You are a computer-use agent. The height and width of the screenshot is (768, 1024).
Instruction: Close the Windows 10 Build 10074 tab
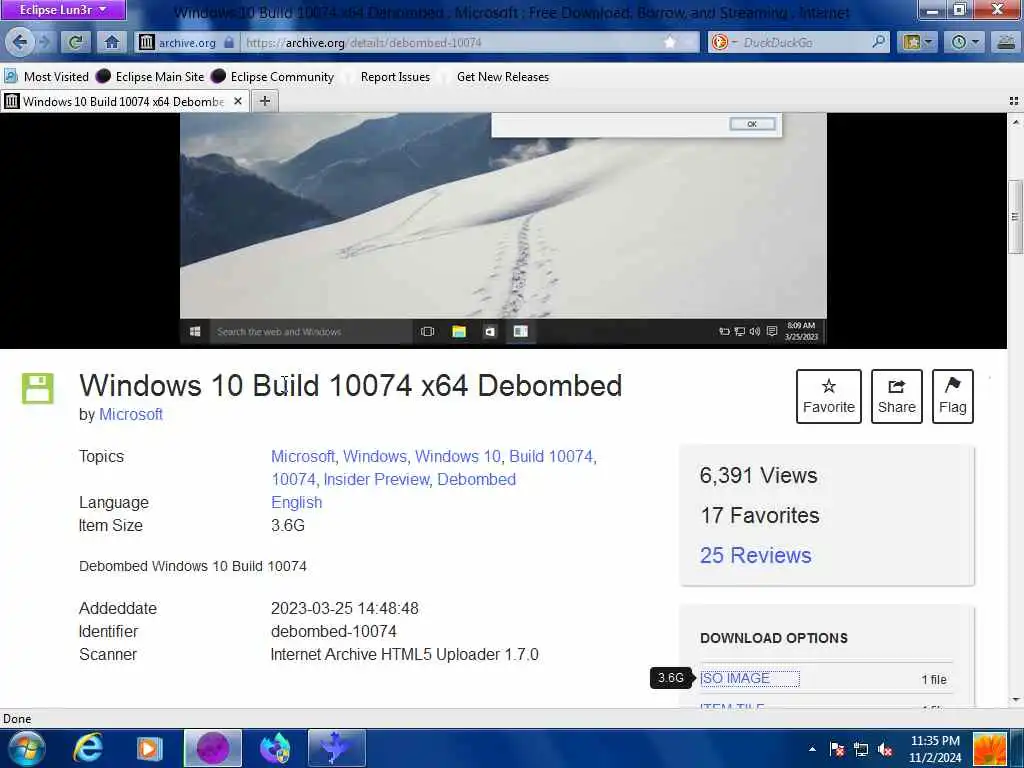(238, 101)
